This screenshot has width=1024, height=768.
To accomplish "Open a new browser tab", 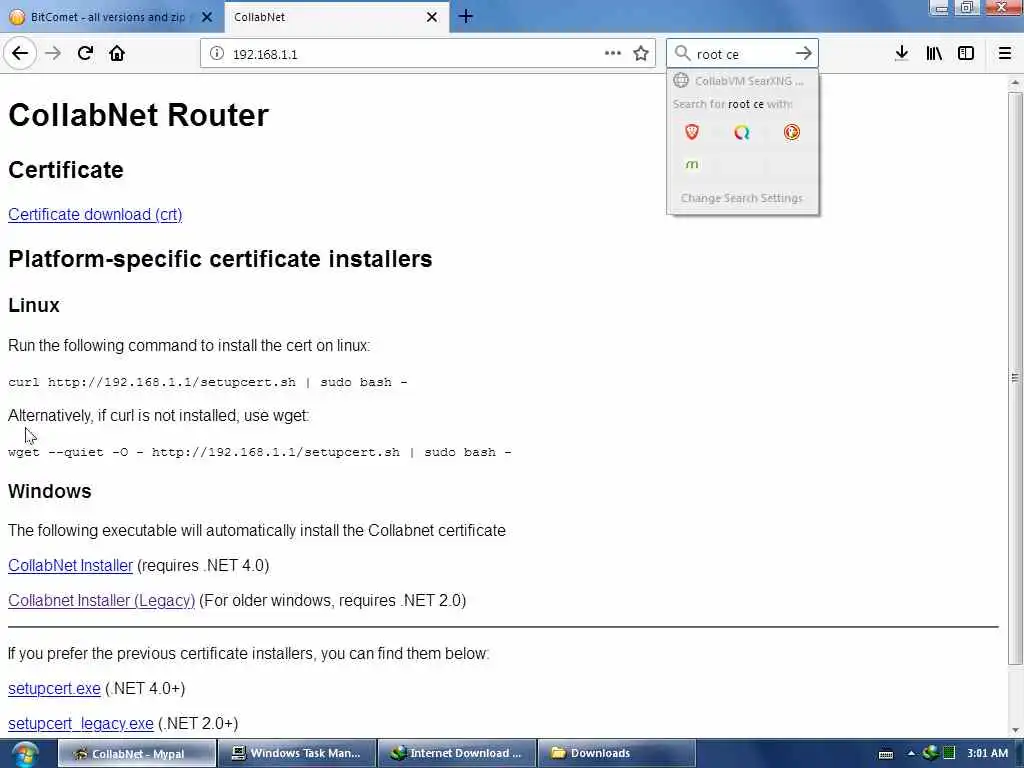I will coord(466,16).
